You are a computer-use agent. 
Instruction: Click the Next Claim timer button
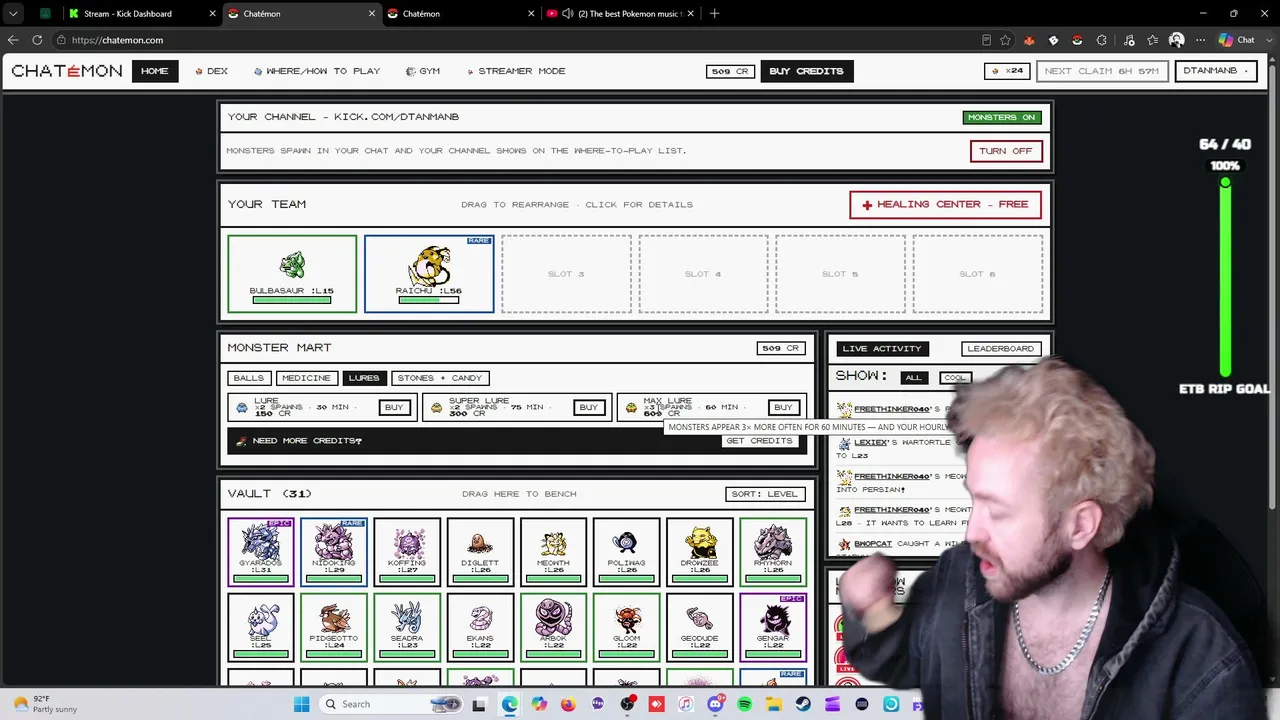(1102, 71)
